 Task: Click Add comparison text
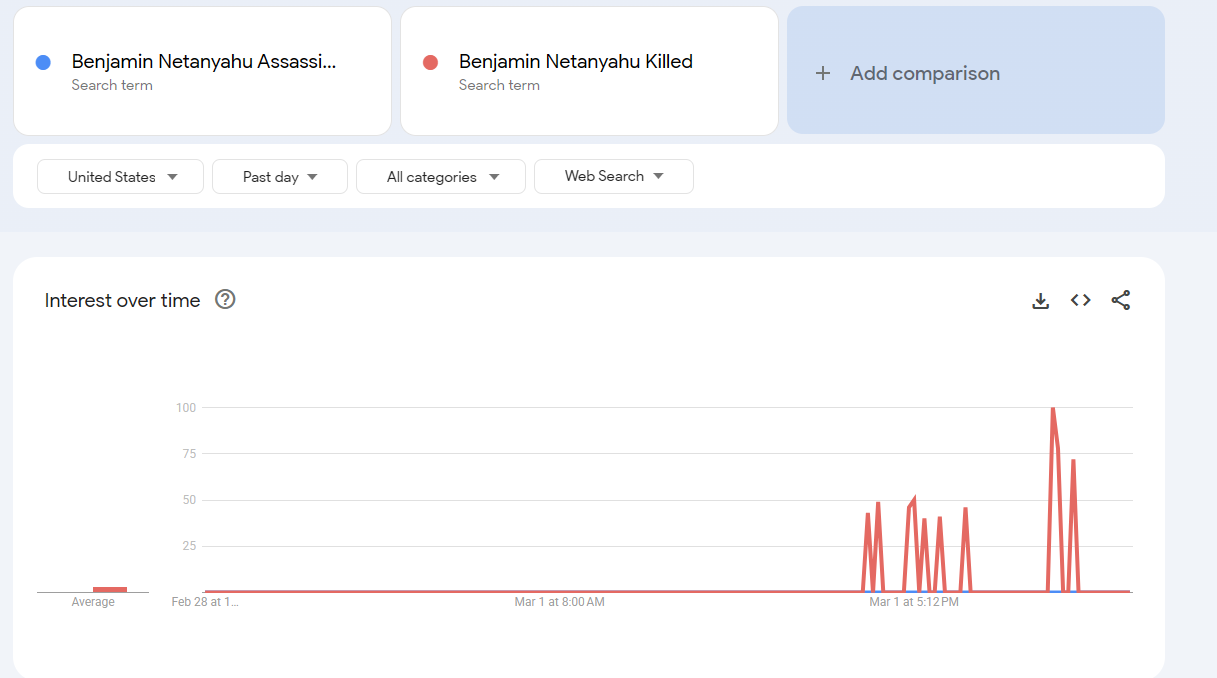[x=925, y=73]
